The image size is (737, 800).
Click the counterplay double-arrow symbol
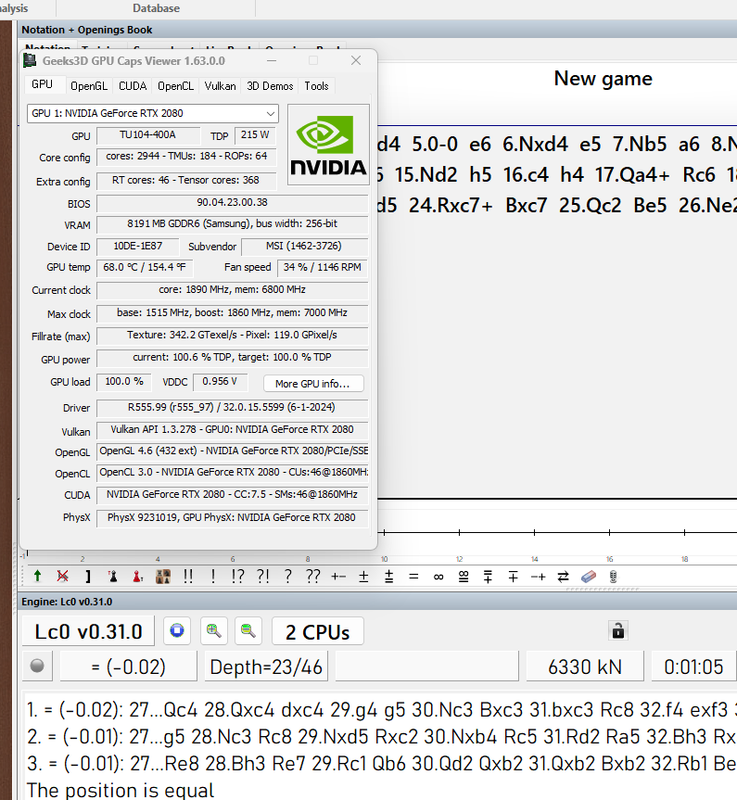click(563, 577)
